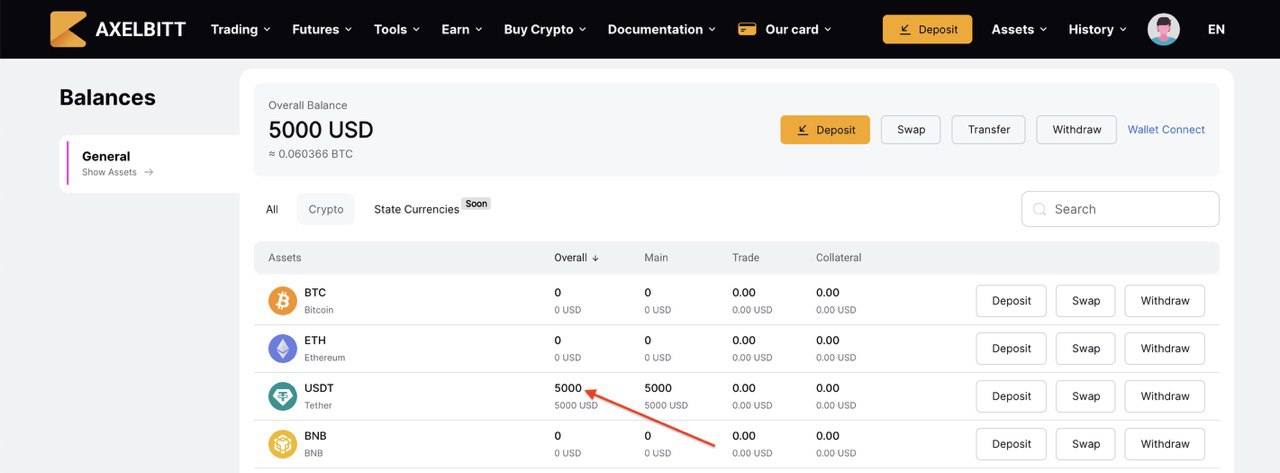
Task: Click Swap in the BNB row
Action: pos(1086,444)
